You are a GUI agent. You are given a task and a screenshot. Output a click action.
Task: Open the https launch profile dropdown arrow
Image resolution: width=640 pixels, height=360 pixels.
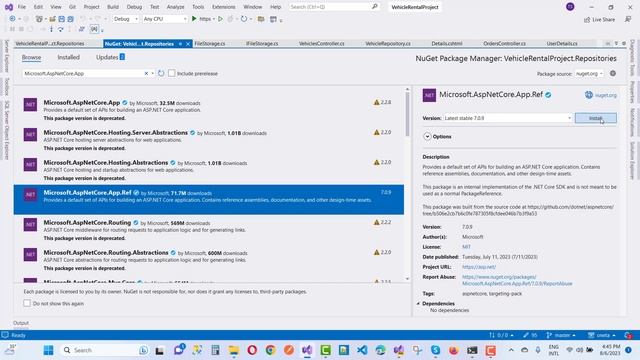tap(214, 19)
